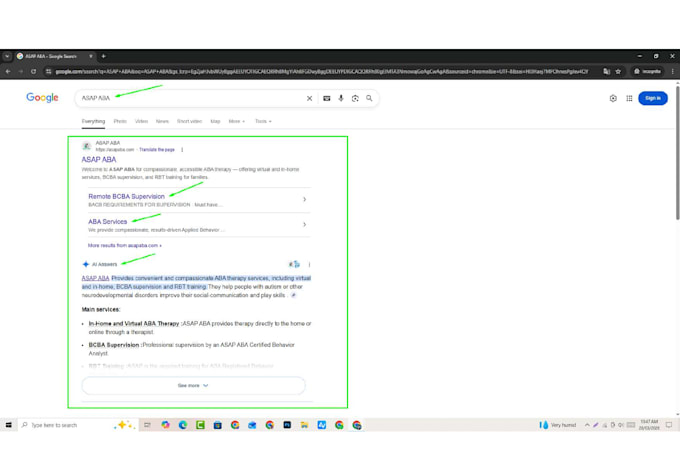
Task: Expand the More dropdown
Action: pyautogui.click(x=236, y=121)
